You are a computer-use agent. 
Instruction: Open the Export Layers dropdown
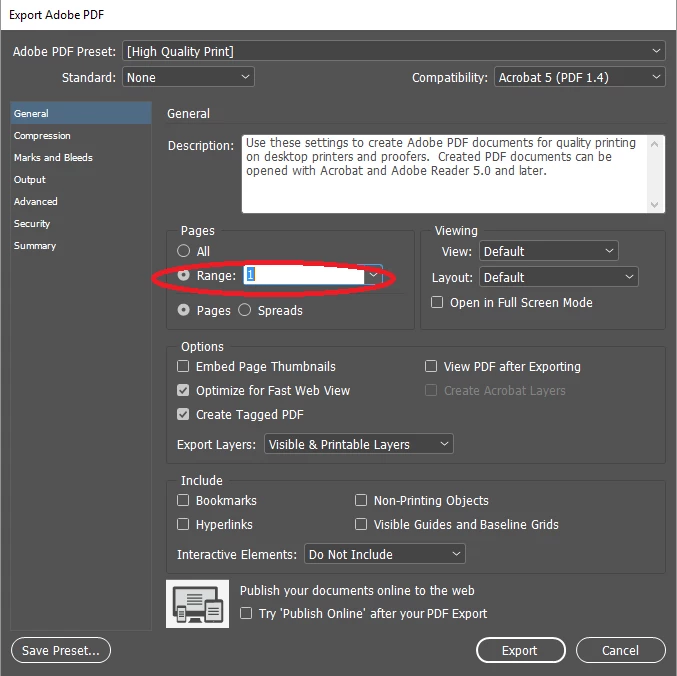click(359, 444)
